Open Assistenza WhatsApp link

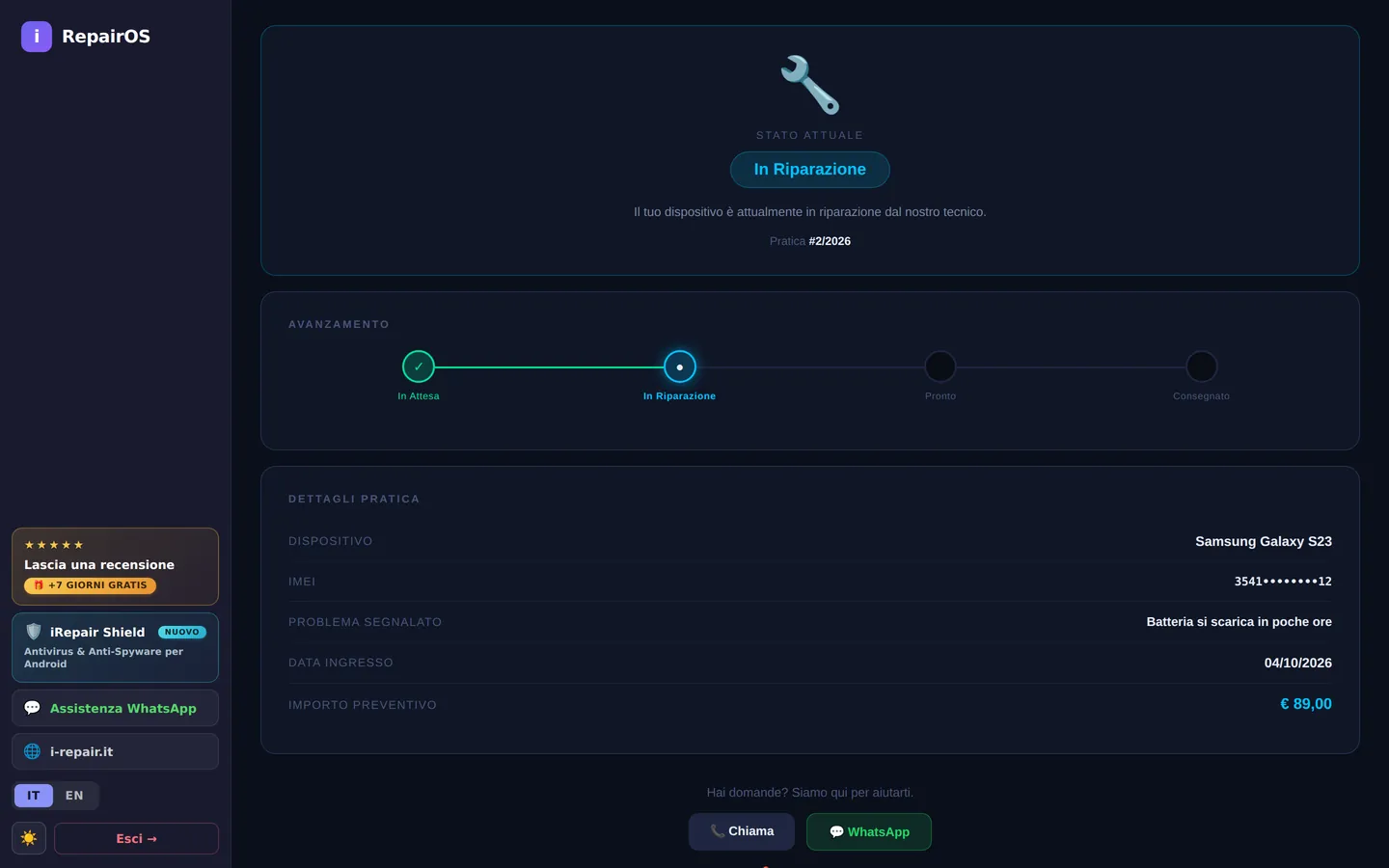point(115,708)
